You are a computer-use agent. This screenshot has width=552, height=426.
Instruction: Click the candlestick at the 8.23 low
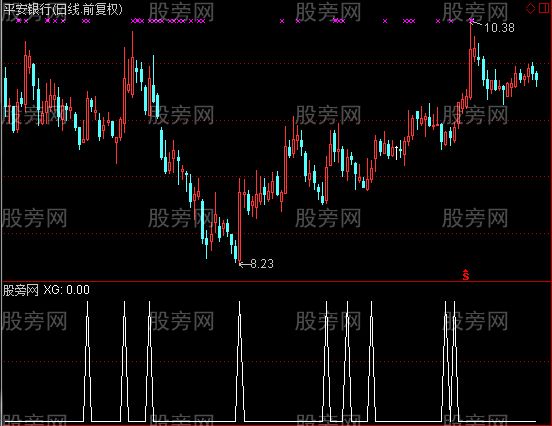pos(240,221)
